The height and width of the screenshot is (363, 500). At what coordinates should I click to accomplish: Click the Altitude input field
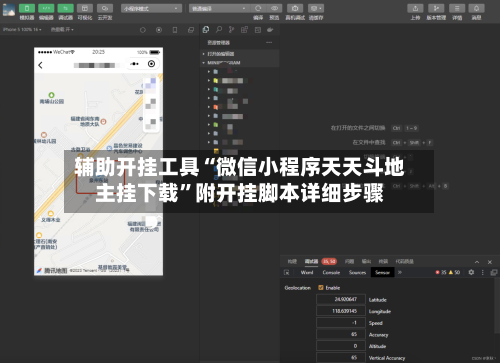[x=341, y=346]
